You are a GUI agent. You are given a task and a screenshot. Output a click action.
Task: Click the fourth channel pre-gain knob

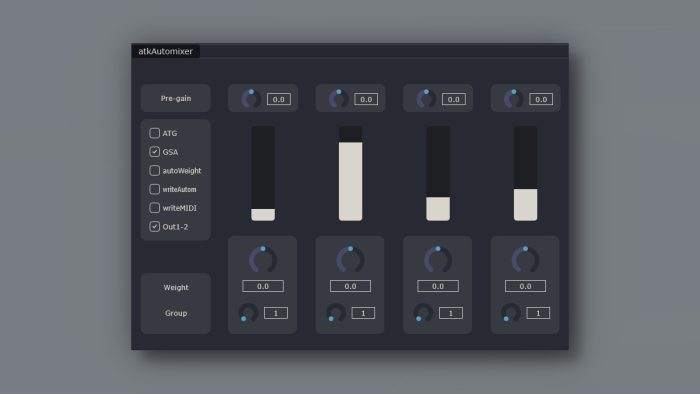pyautogui.click(x=513, y=99)
